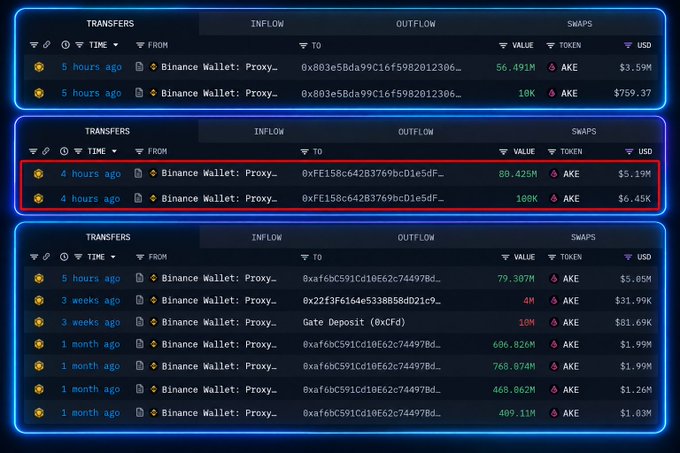Image resolution: width=680 pixels, height=453 pixels.
Task: Switch to OUTFLOW tab in the top panel
Action: [x=415, y=24]
